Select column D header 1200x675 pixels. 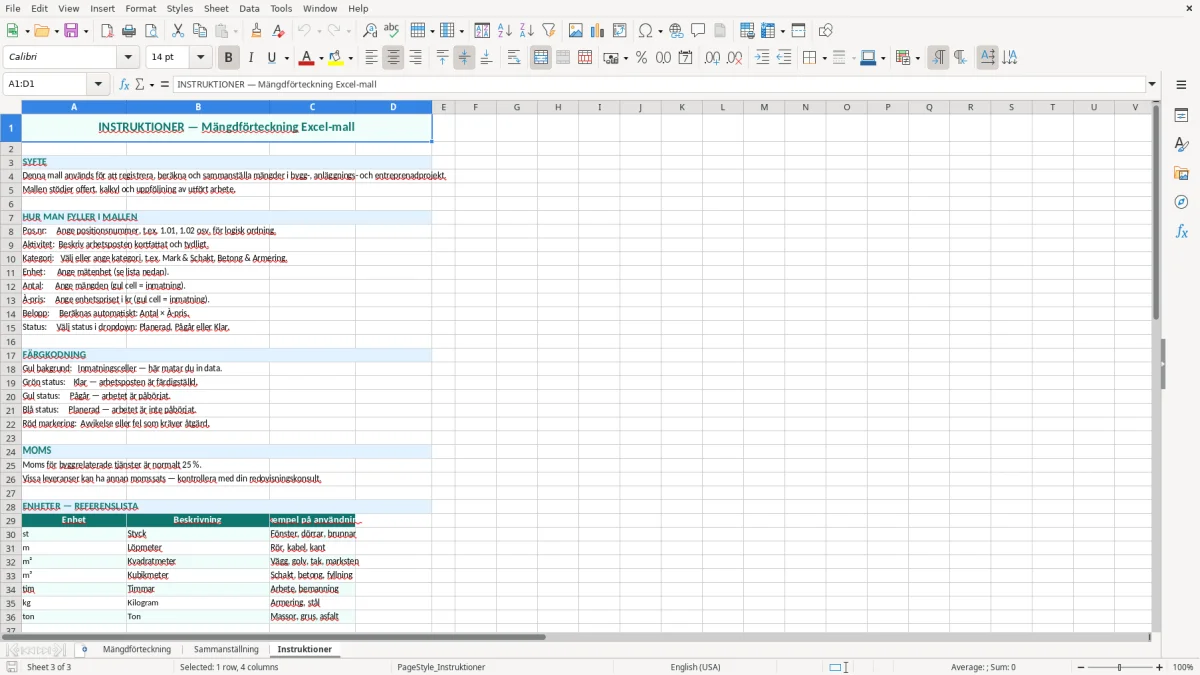(x=393, y=107)
